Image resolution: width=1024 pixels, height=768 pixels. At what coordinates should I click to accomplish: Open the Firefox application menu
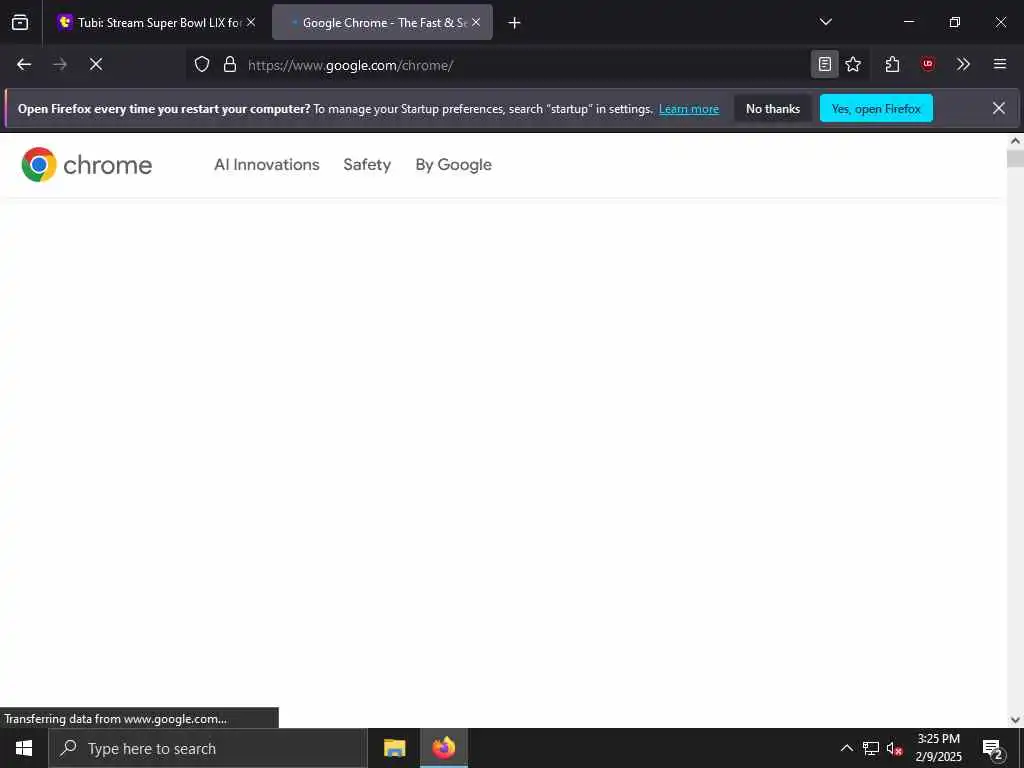click(x=999, y=64)
